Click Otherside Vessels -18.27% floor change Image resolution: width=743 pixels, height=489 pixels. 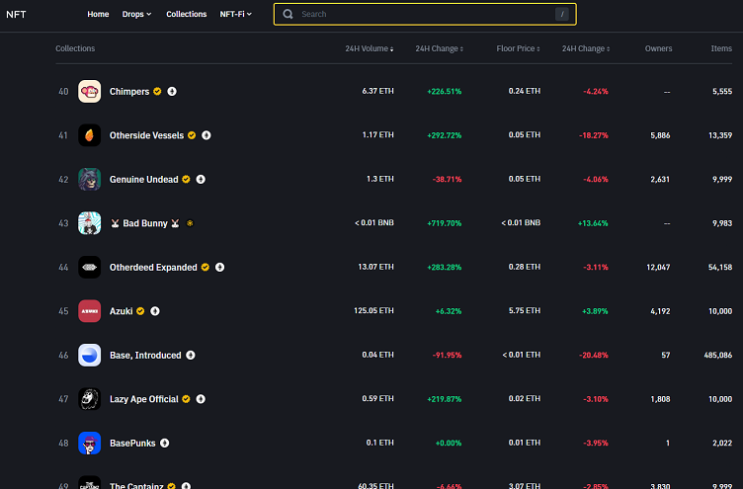[593, 135]
